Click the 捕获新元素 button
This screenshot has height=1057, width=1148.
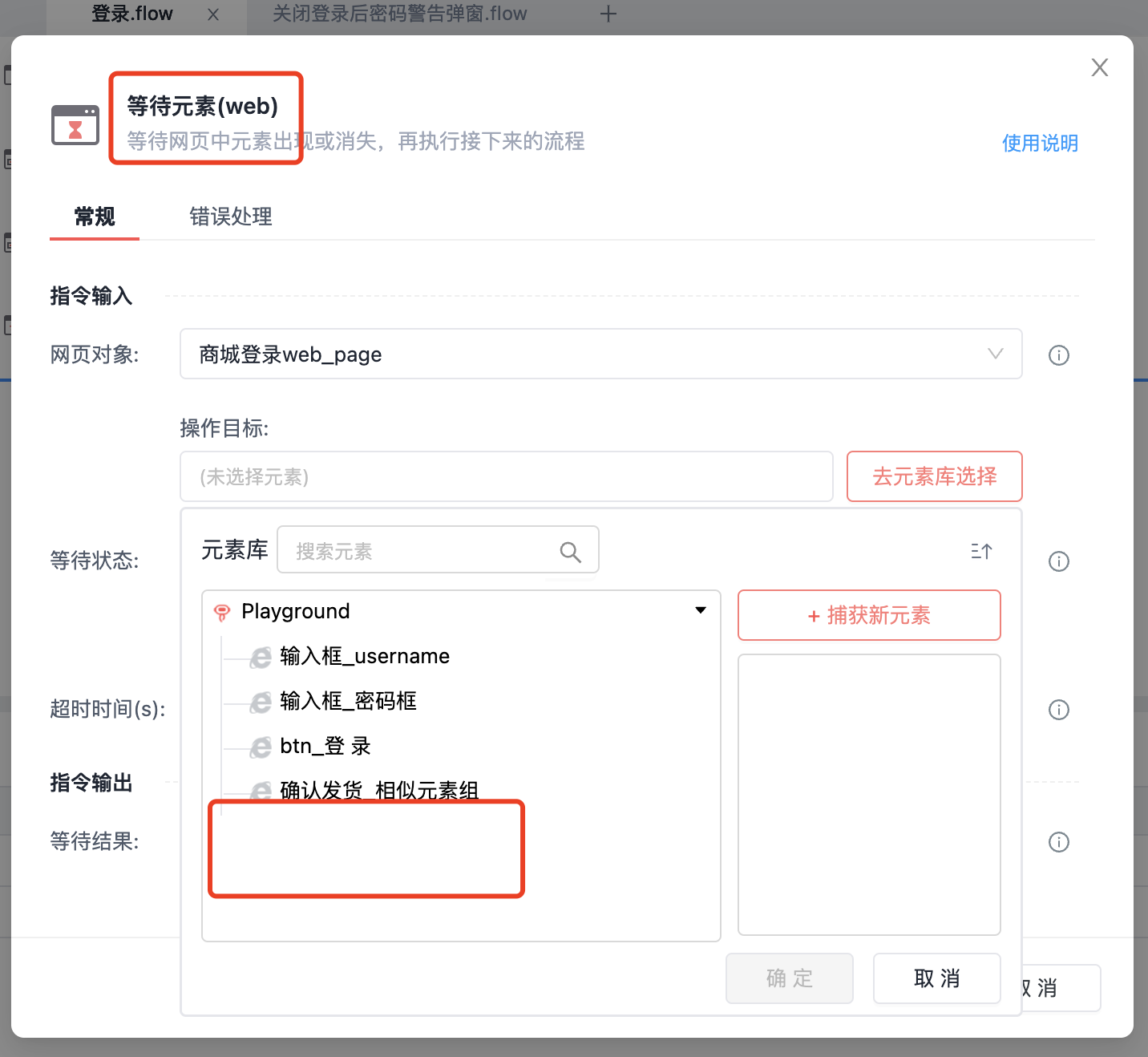coord(869,615)
